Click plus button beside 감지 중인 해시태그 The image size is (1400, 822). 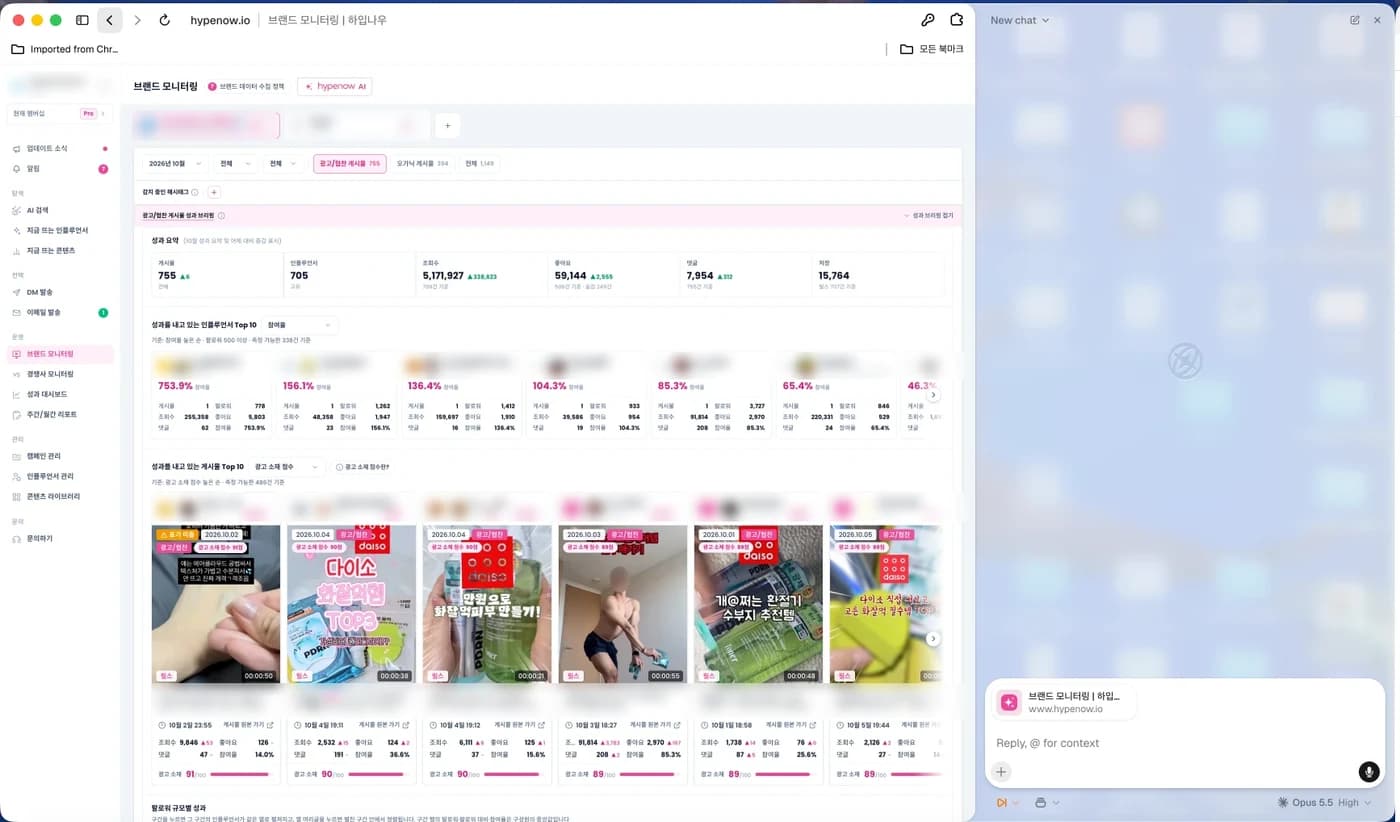coord(214,192)
